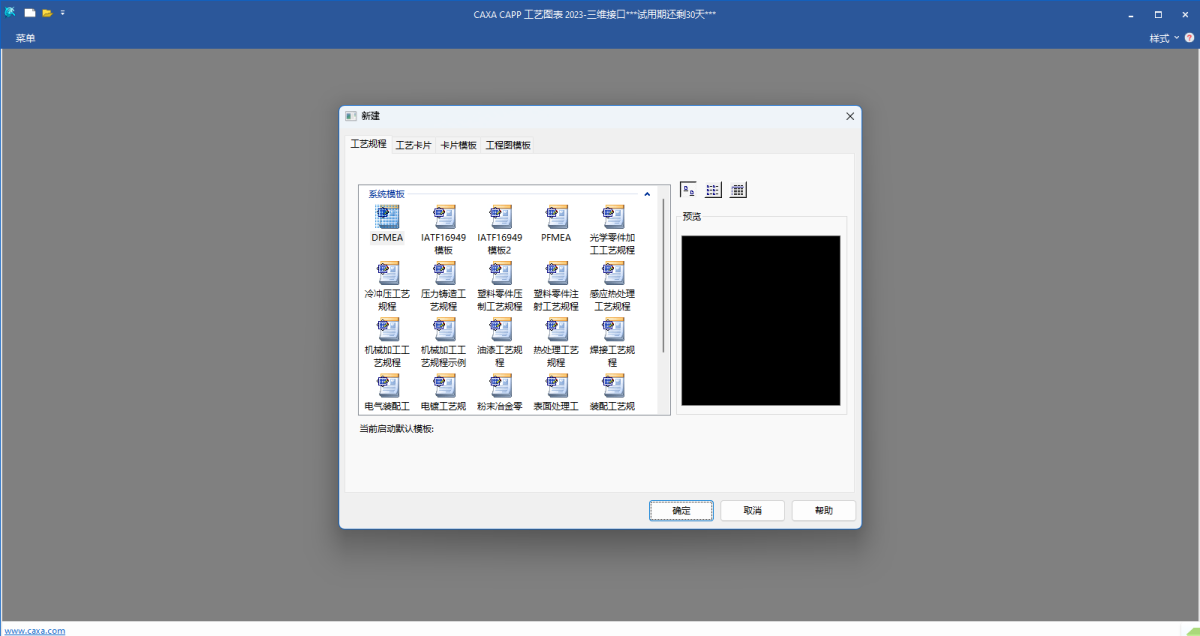This screenshot has height=636, width=1200.
Task: Click the red help question mark icon
Action: [x=1189, y=37]
